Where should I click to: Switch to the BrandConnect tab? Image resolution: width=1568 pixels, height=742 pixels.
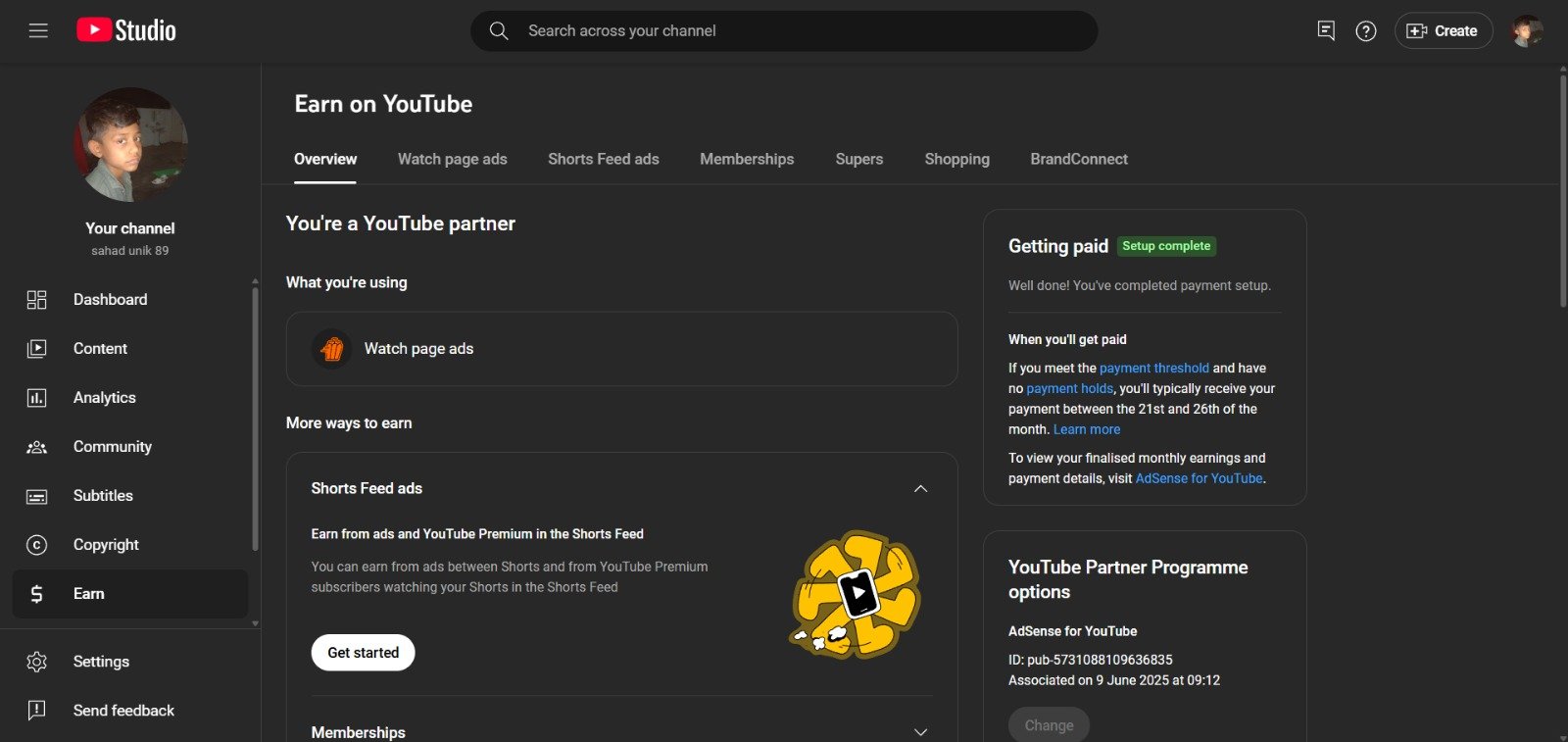[x=1079, y=159]
